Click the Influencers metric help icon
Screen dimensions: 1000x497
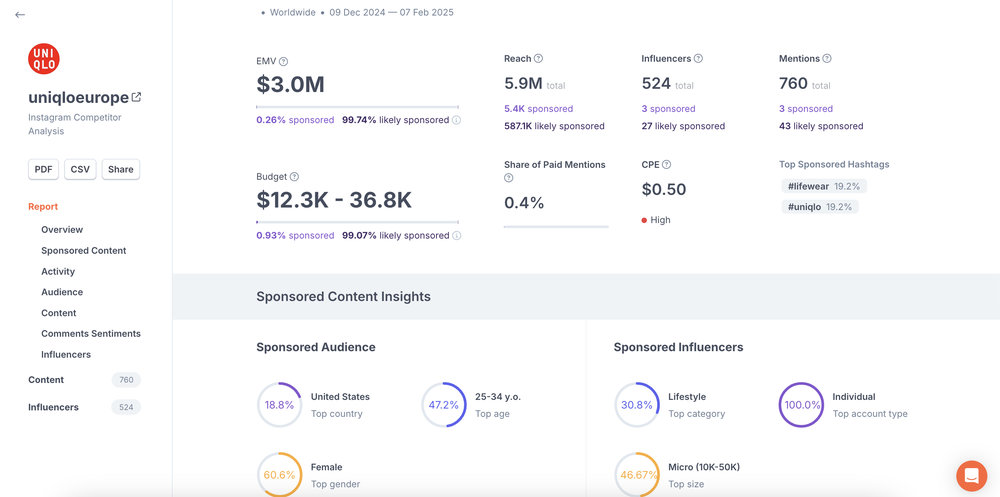698,58
